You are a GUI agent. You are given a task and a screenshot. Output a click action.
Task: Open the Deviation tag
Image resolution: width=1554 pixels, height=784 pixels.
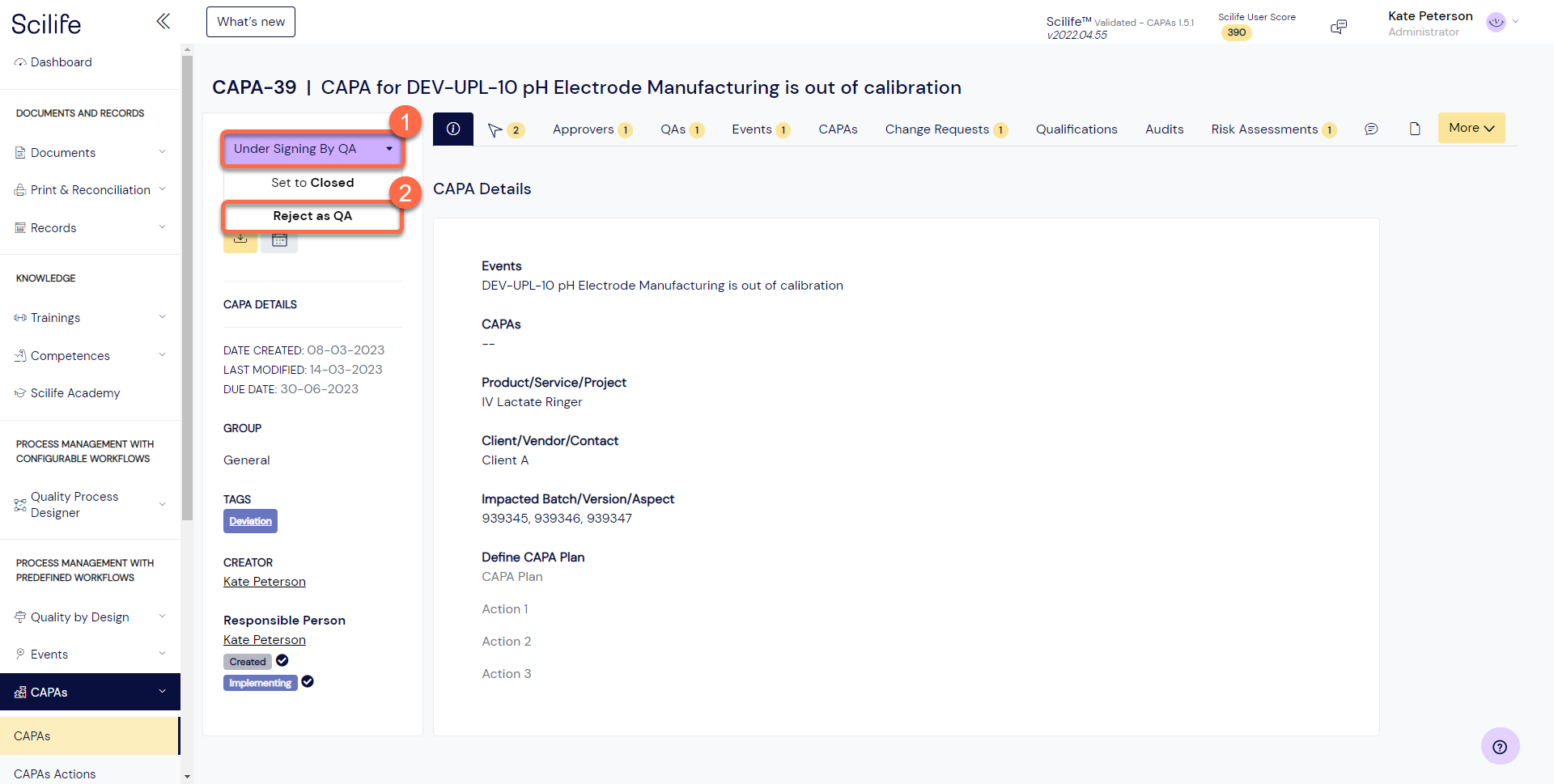250,521
